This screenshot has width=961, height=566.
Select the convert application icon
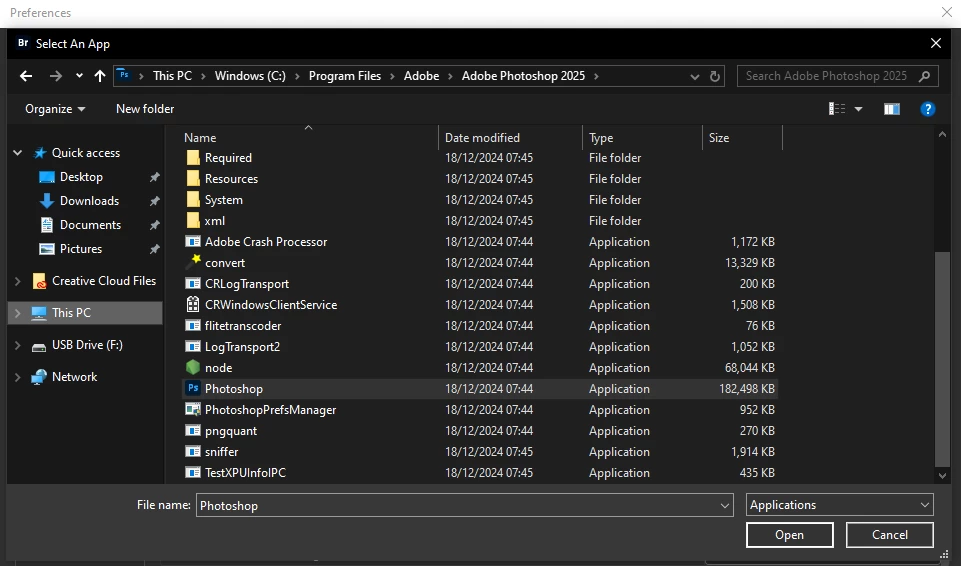tap(193, 262)
